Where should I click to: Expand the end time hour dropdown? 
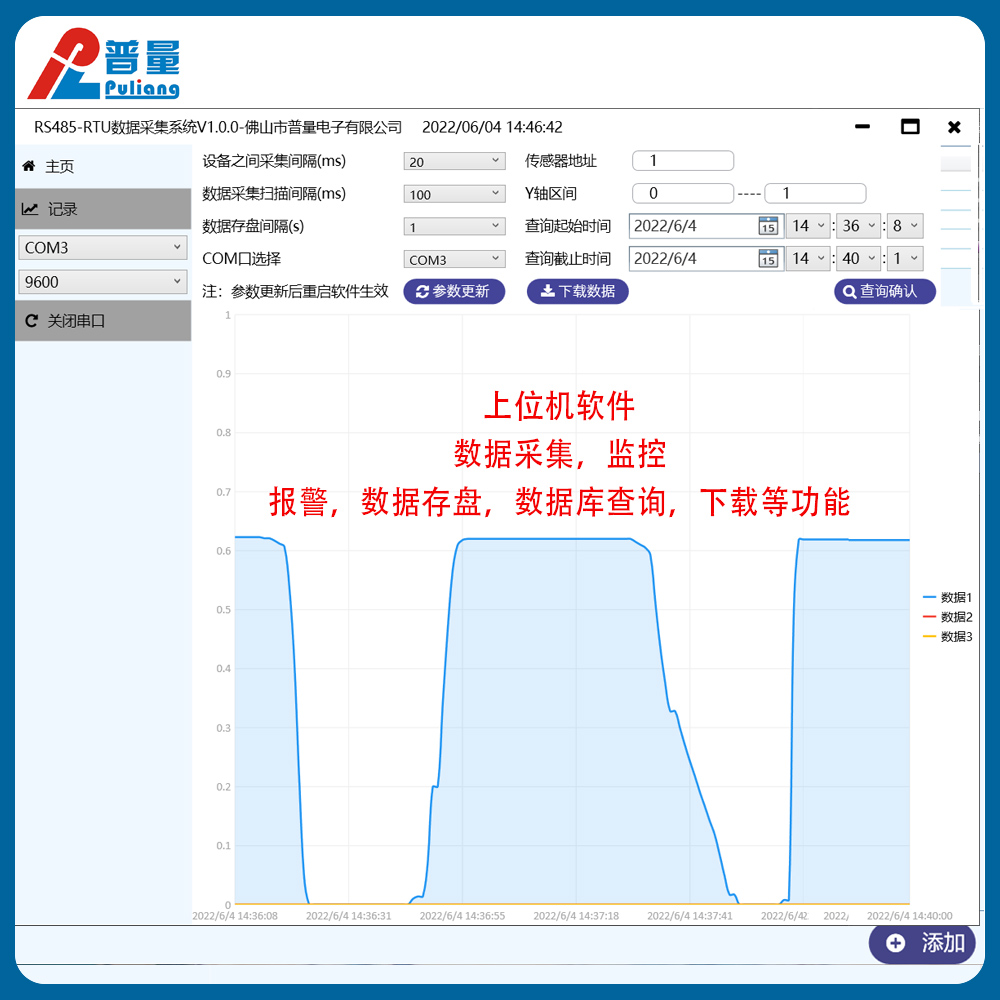pyautogui.click(x=808, y=258)
